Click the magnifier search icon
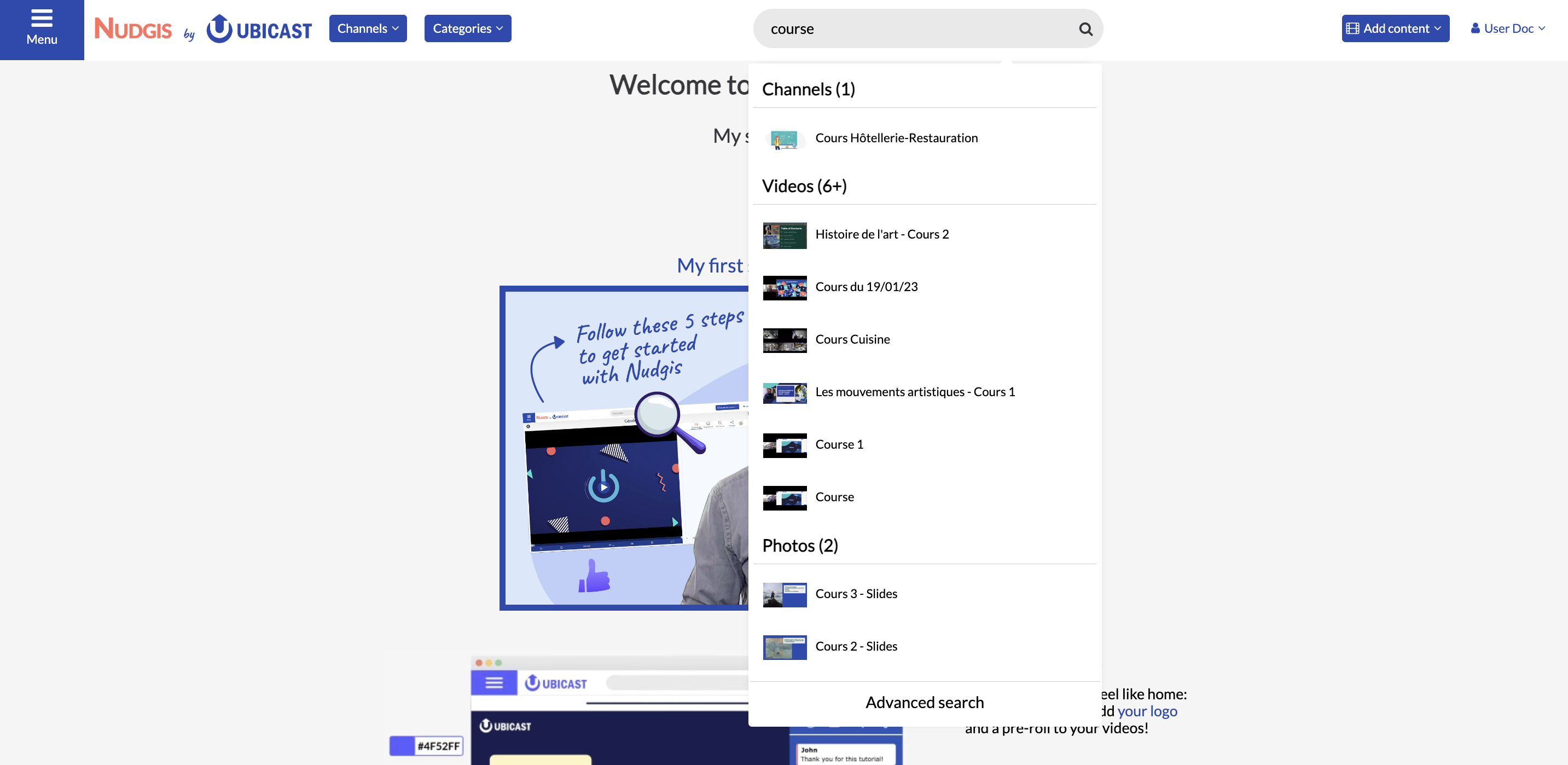Image resolution: width=1568 pixels, height=765 pixels. click(1085, 28)
